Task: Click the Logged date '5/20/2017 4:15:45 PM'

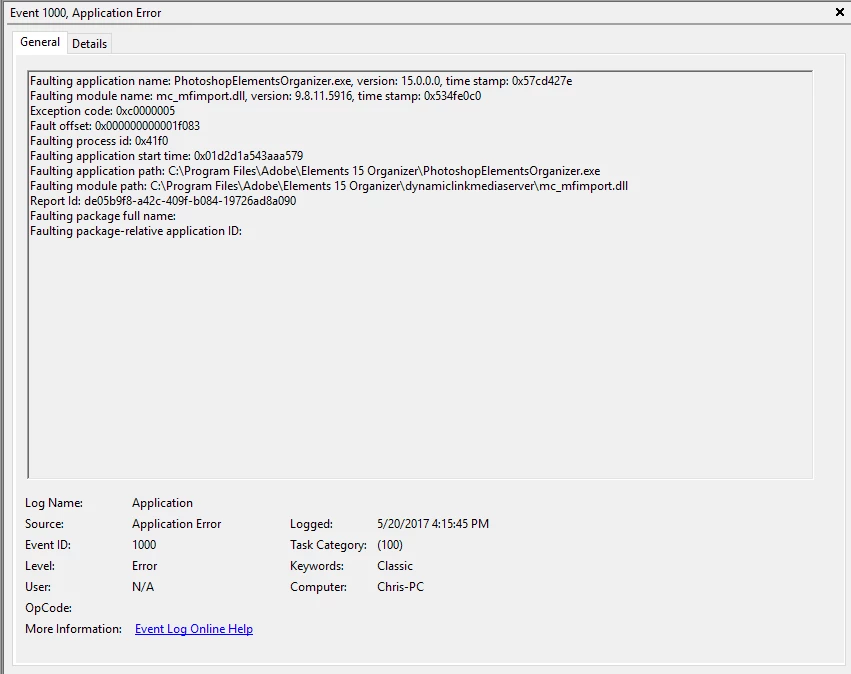Action: click(x=433, y=524)
